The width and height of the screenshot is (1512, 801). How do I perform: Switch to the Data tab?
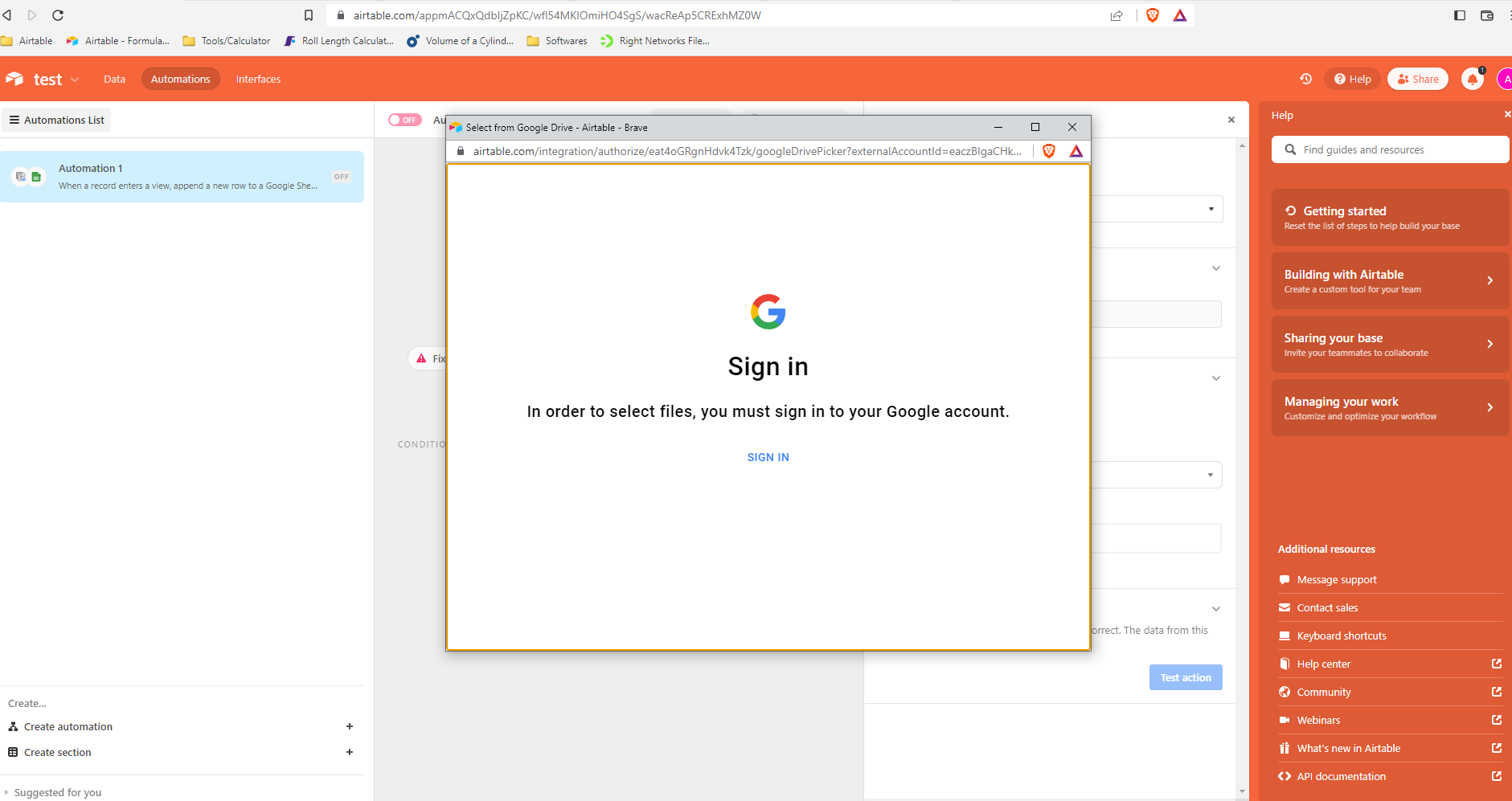tap(114, 79)
